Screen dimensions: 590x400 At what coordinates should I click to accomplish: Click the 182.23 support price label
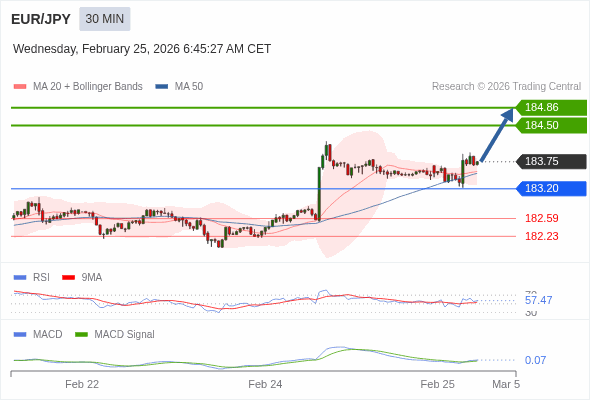pos(542,236)
